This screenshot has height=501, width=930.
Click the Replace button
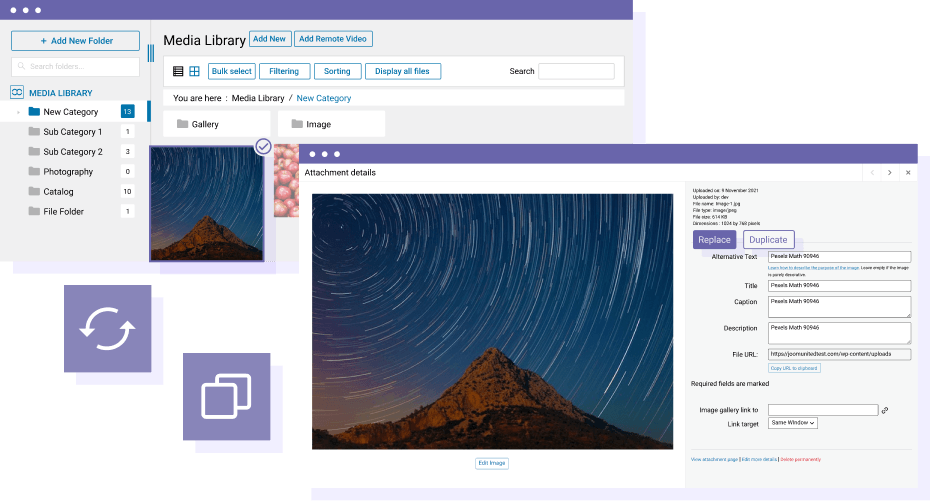click(714, 240)
